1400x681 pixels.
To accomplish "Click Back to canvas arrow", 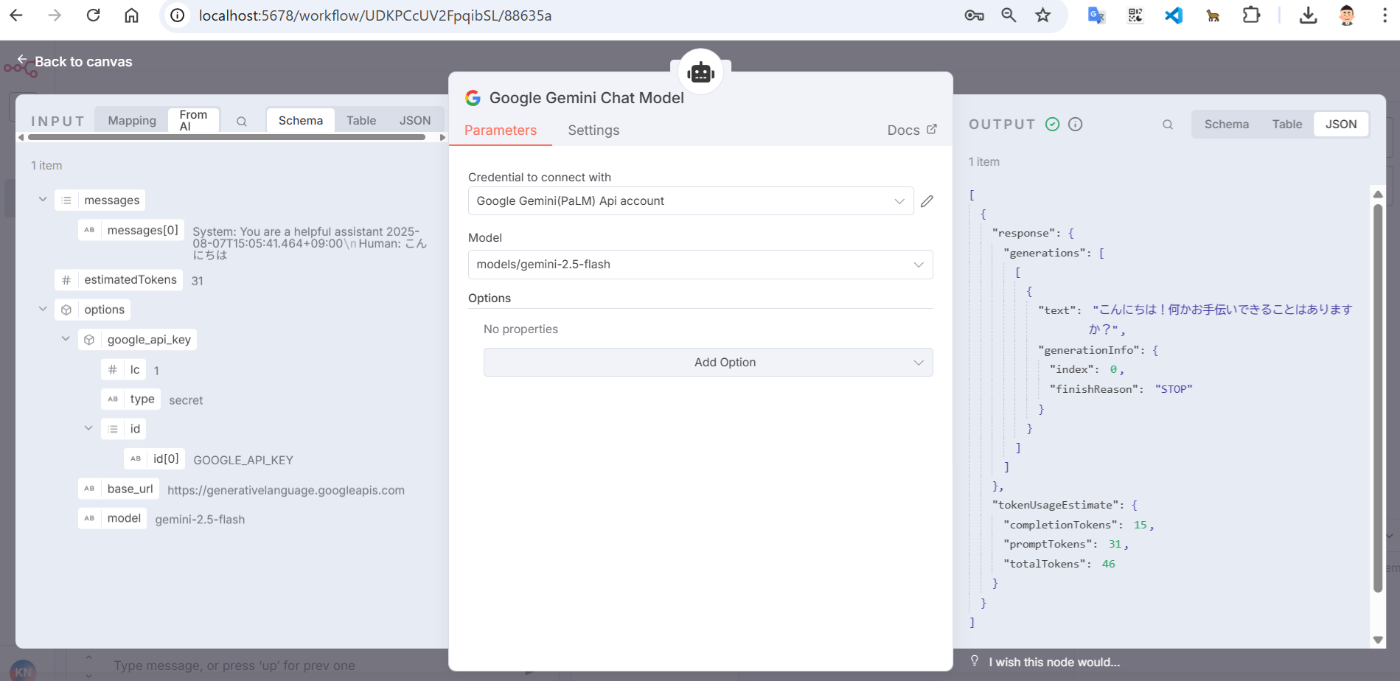I will (21, 60).
